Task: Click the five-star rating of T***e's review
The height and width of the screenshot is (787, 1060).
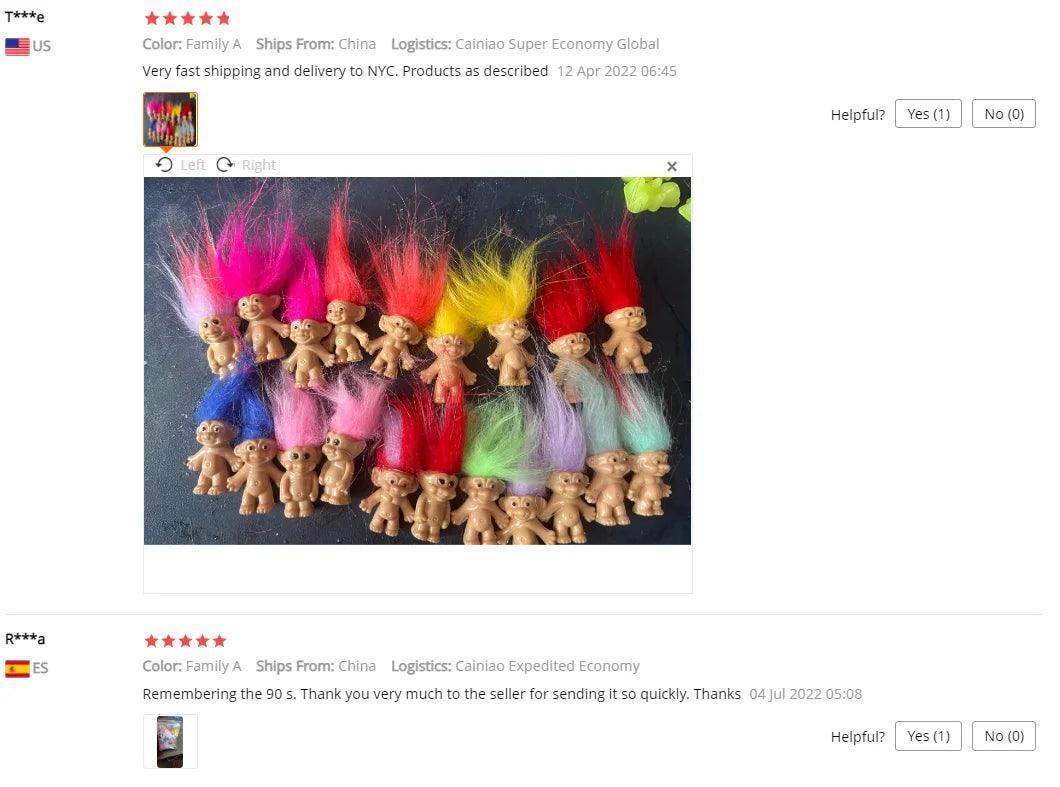Action: tap(187, 18)
